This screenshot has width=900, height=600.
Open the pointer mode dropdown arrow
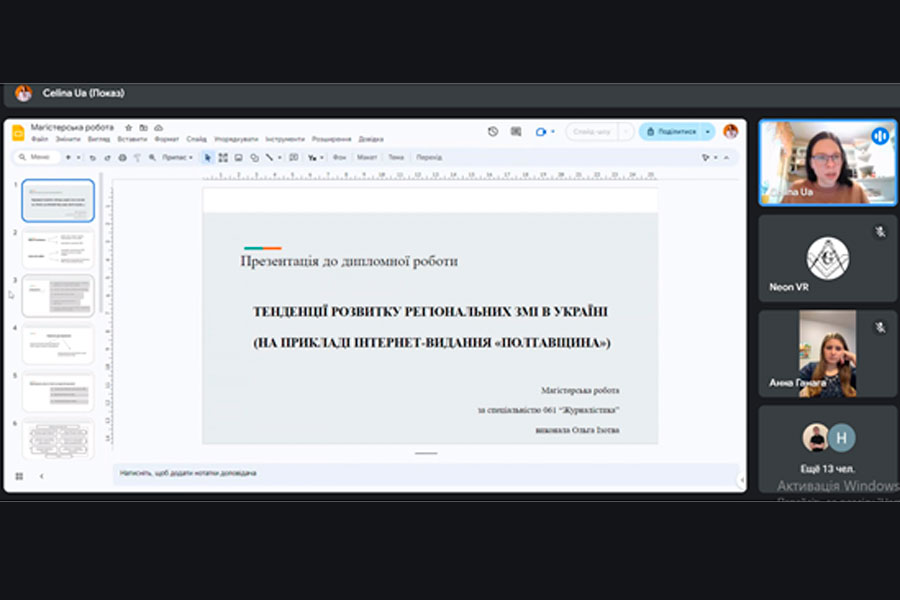(716, 157)
